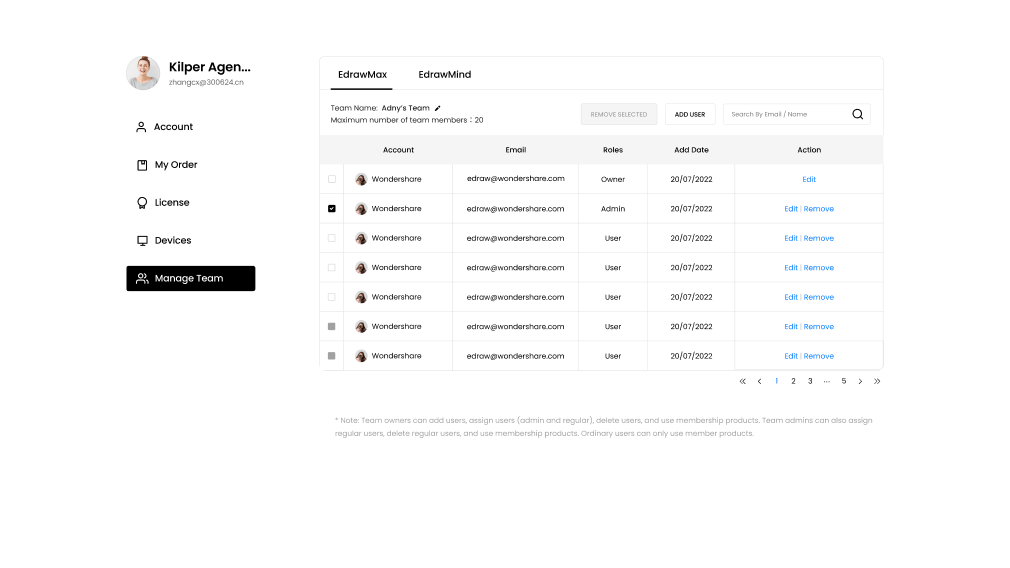Click Edit in the second User row

coord(791,268)
